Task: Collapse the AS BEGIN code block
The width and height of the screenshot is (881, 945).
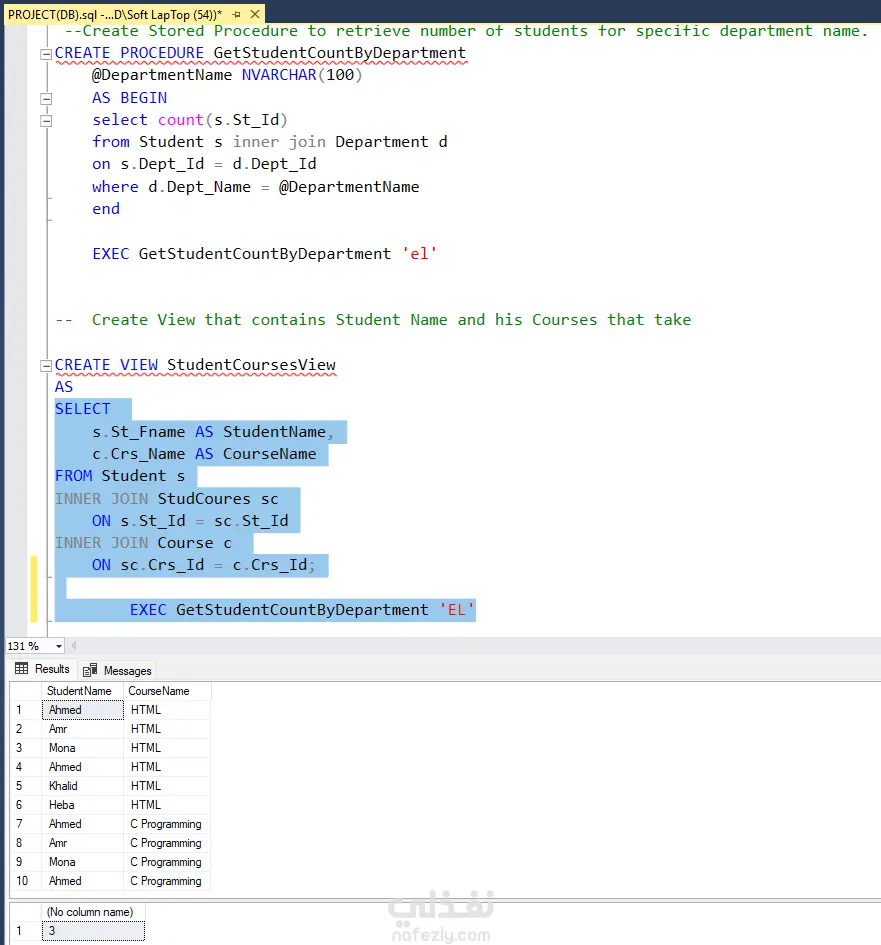Action: point(46,99)
